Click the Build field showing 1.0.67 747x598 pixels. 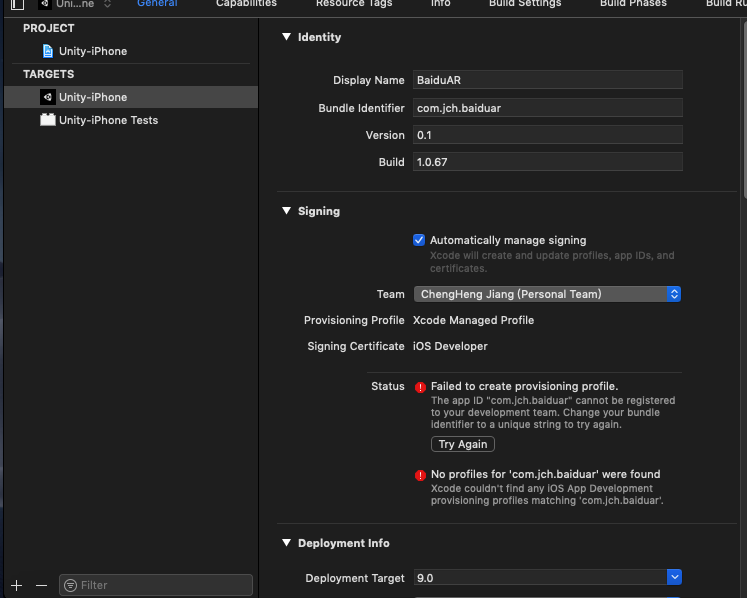(547, 162)
